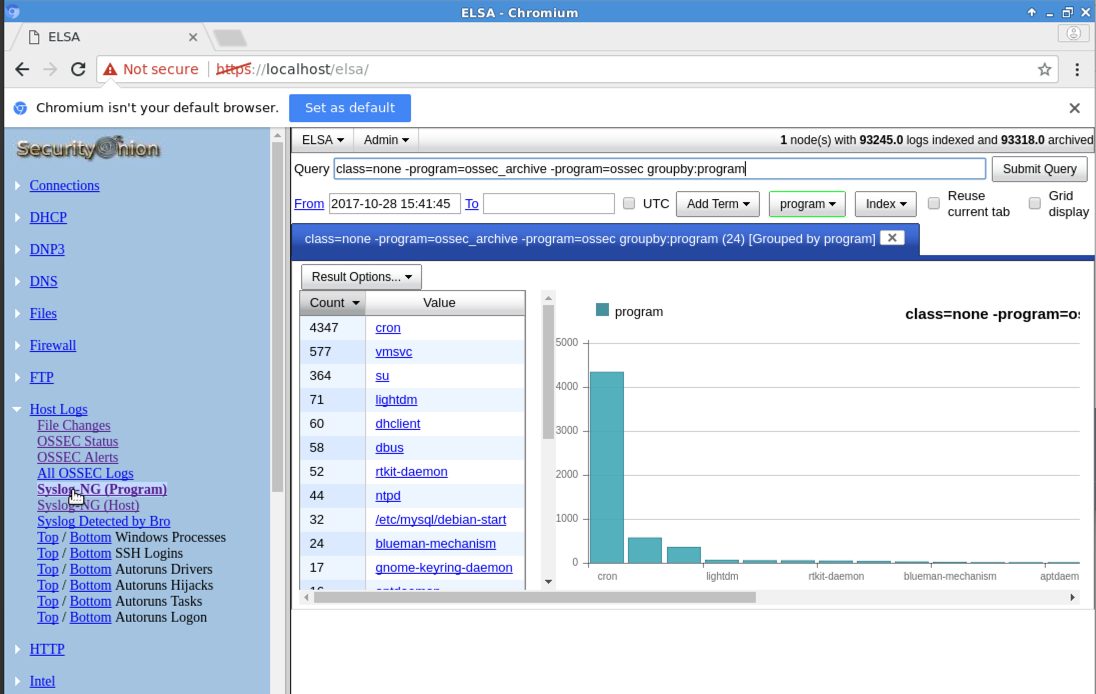The height and width of the screenshot is (694, 1096).
Task: Expand the Result Options dropdown
Action: click(x=361, y=277)
